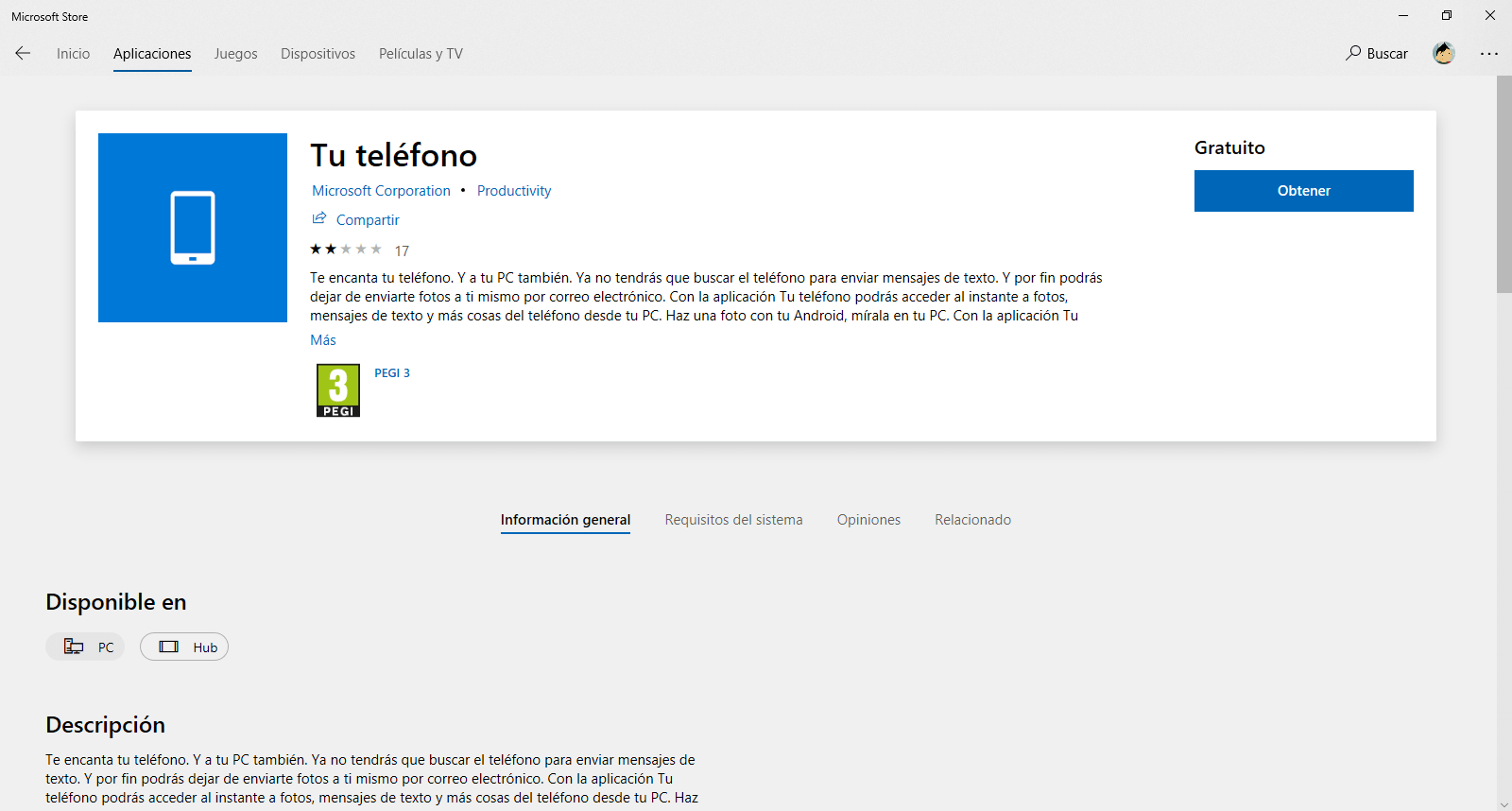
Task: Click the star rating display
Action: pyautogui.click(x=346, y=250)
